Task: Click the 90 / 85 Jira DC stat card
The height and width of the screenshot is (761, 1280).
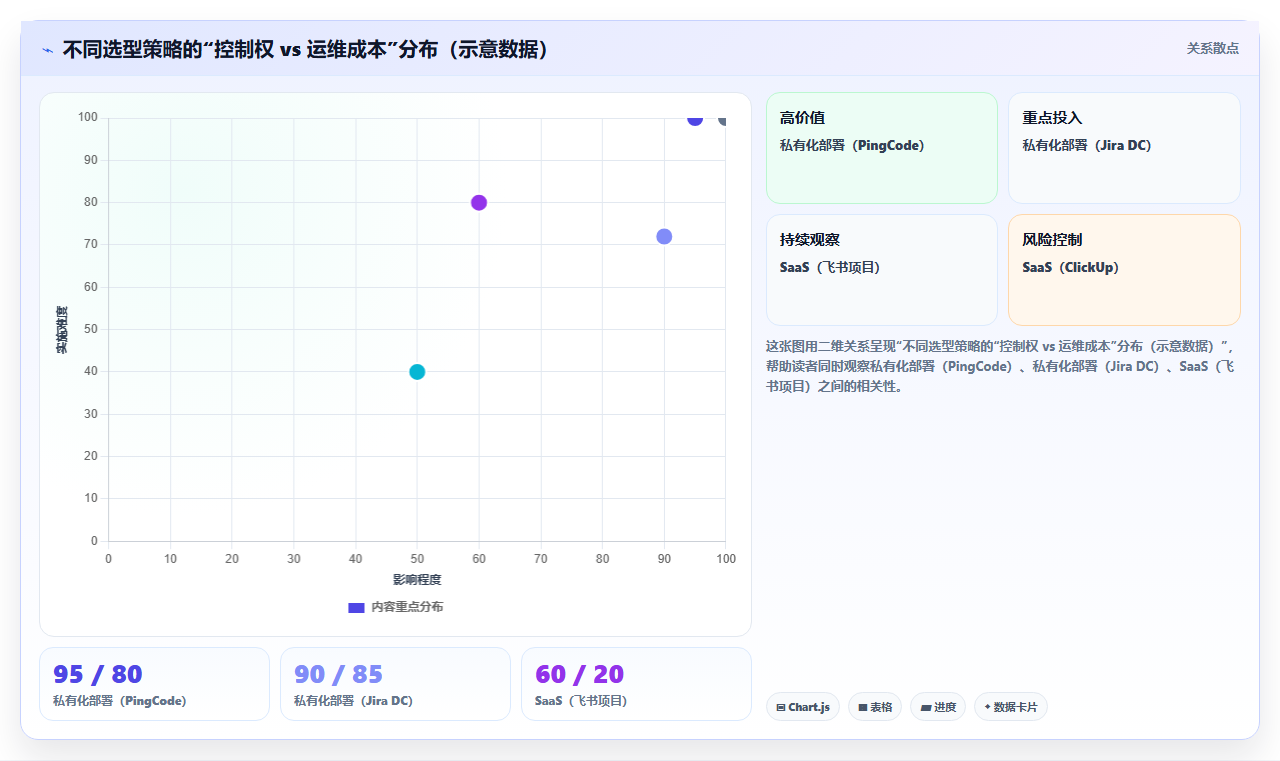Action: (x=395, y=684)
